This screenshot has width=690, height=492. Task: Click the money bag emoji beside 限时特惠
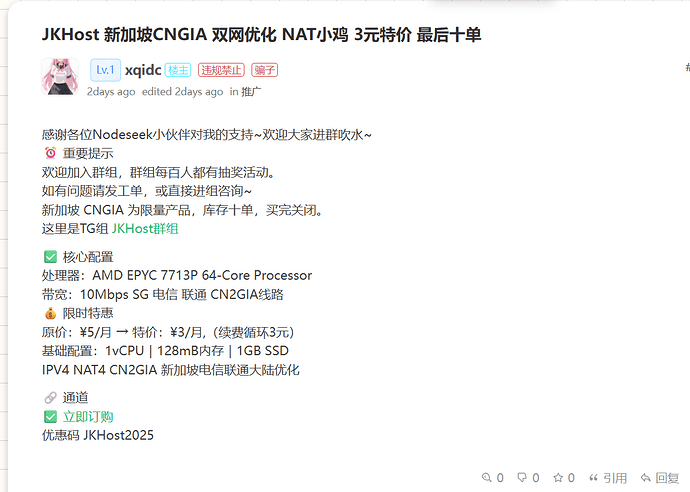coord(51,313)
